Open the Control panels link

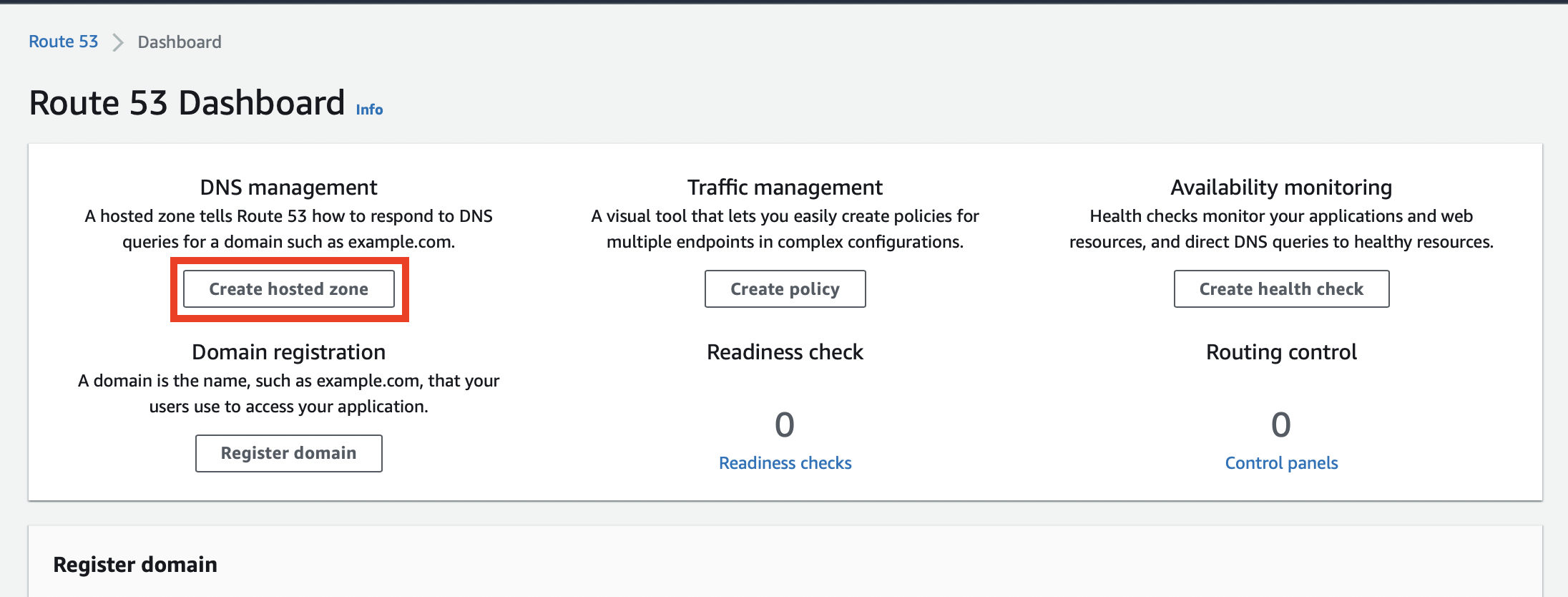coord(1282,463)
